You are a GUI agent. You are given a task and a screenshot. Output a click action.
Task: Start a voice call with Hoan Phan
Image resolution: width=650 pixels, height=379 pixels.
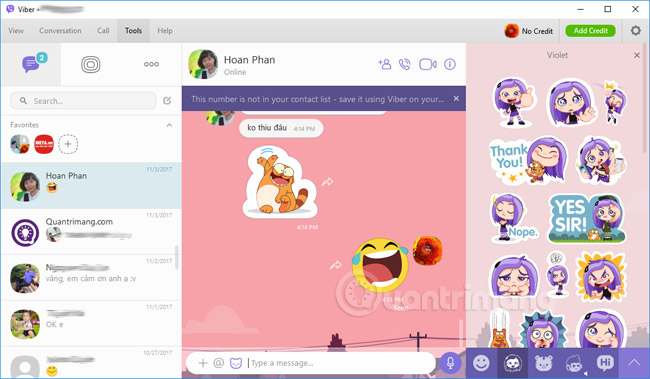tap(405, 64)
